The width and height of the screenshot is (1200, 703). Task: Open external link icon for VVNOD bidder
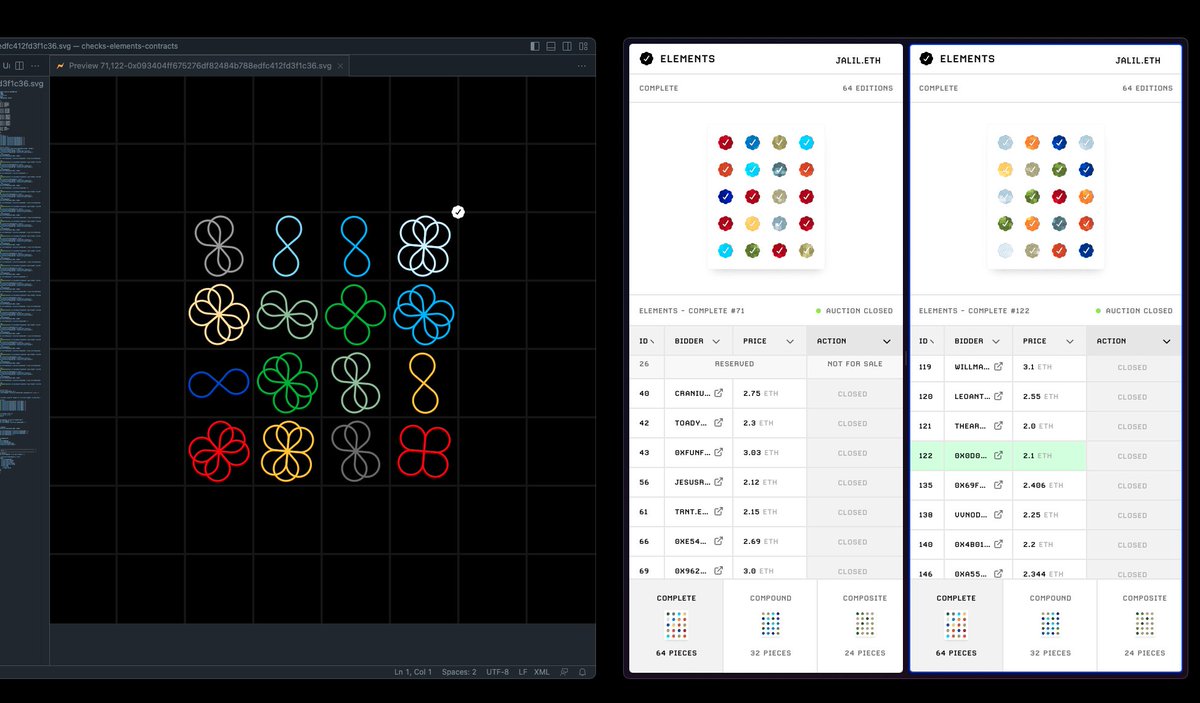(x=998, y=515)
